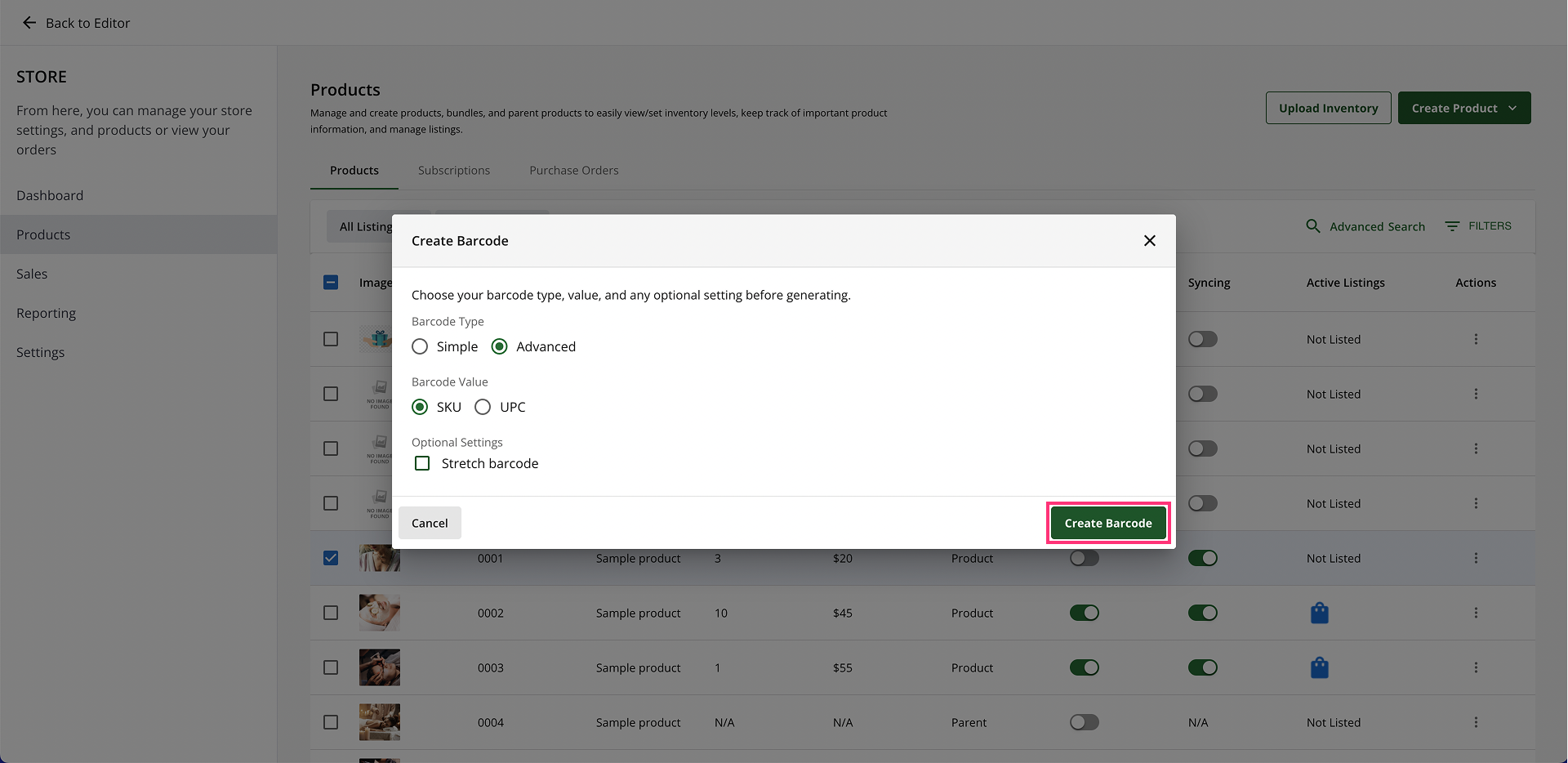This screenshot has height=763, width=1568.
Task: Open actions menu for product 0002
Action: coord(1476,613)
